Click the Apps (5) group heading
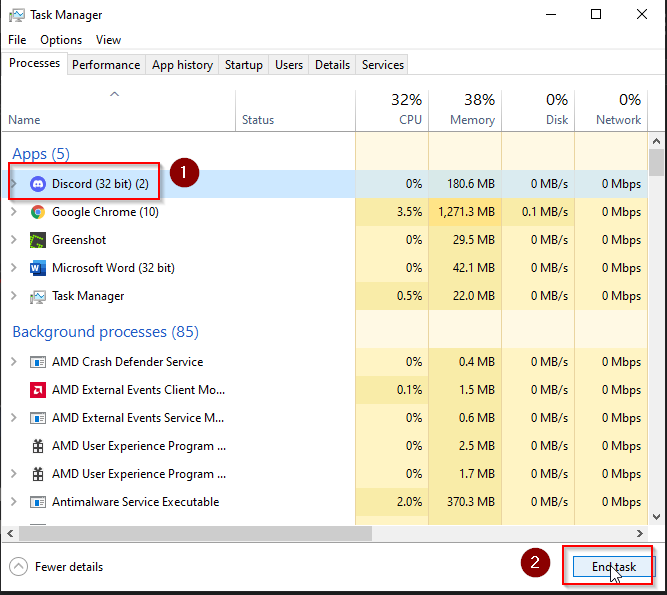Image resolution: width=667 pixels, height=595 pixels. point(41,154)
